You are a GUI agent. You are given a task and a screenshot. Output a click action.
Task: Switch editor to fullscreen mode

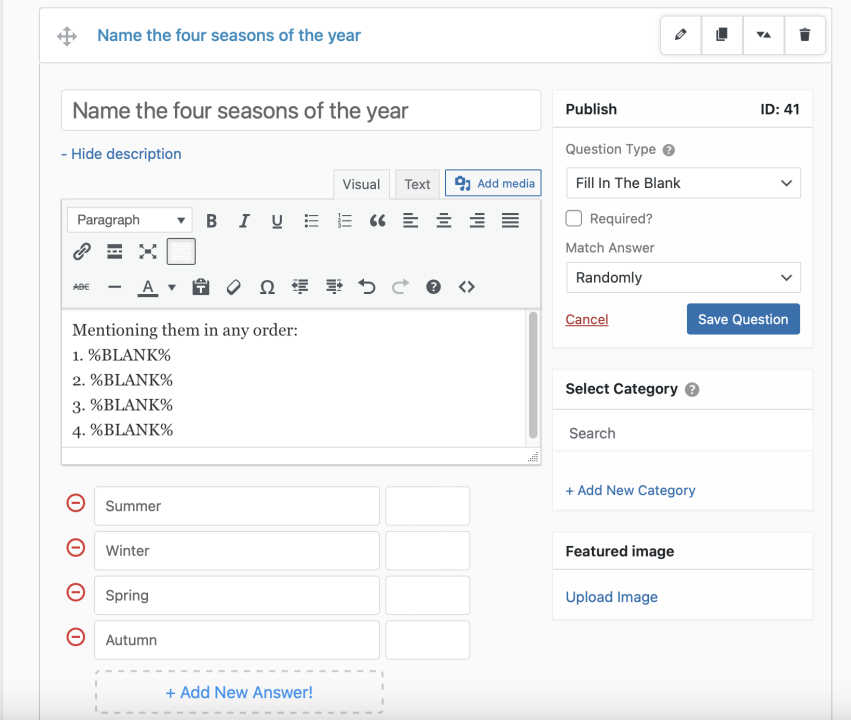[147, 251]
